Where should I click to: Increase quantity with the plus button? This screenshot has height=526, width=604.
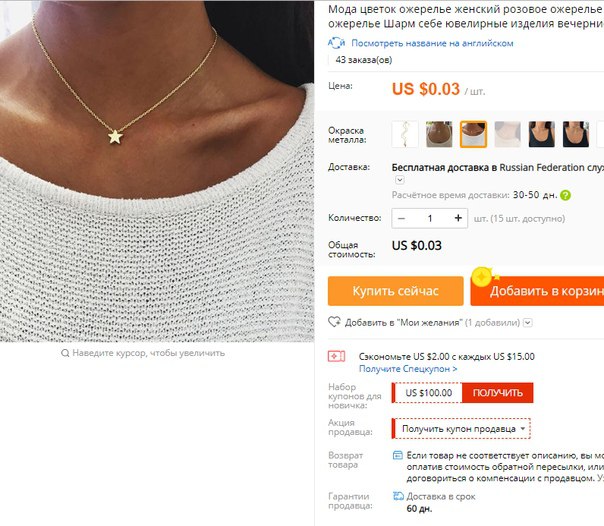(x=458, y=218)
